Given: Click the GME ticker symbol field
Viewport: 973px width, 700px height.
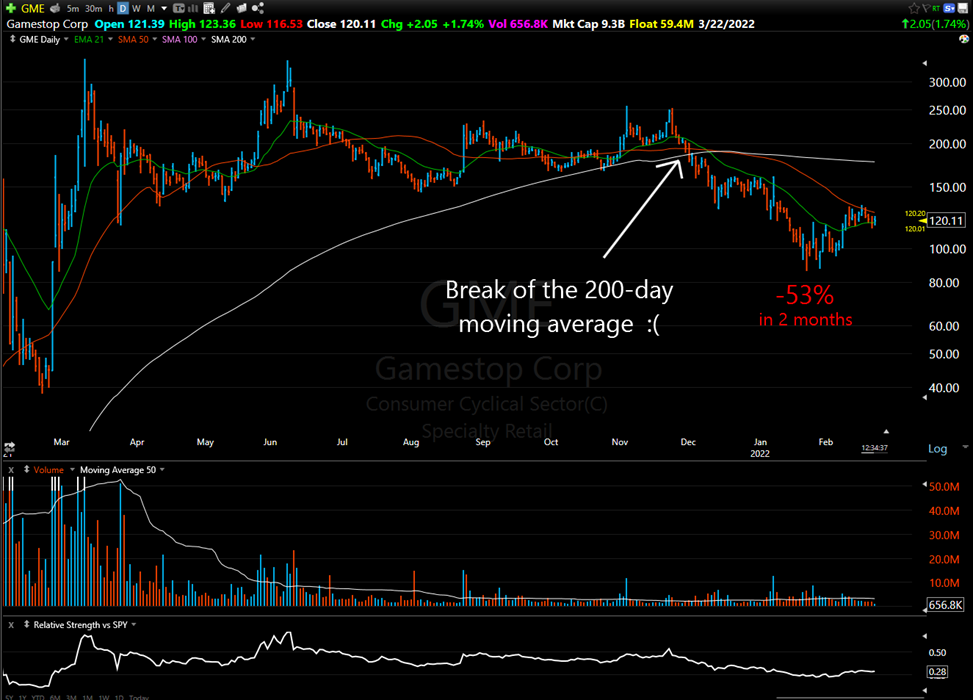Looking at the screenshot, I should pos(33,9).
